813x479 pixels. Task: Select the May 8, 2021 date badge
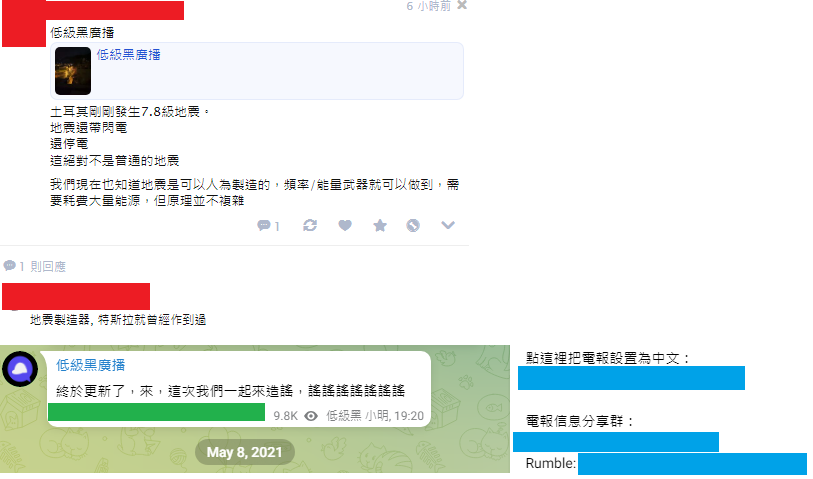(x=245, y=452)
